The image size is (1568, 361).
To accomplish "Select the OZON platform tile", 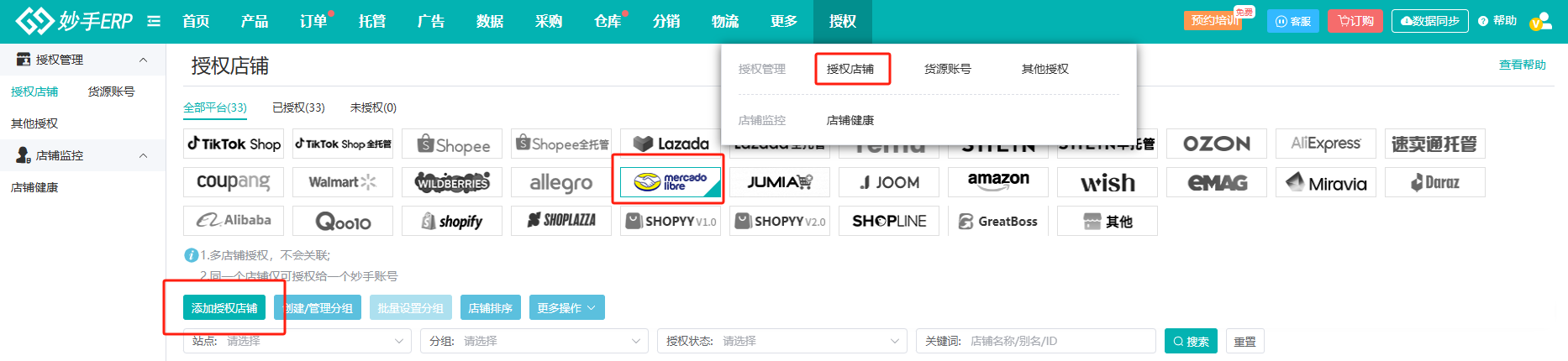I will click(x=1216, y=144).
